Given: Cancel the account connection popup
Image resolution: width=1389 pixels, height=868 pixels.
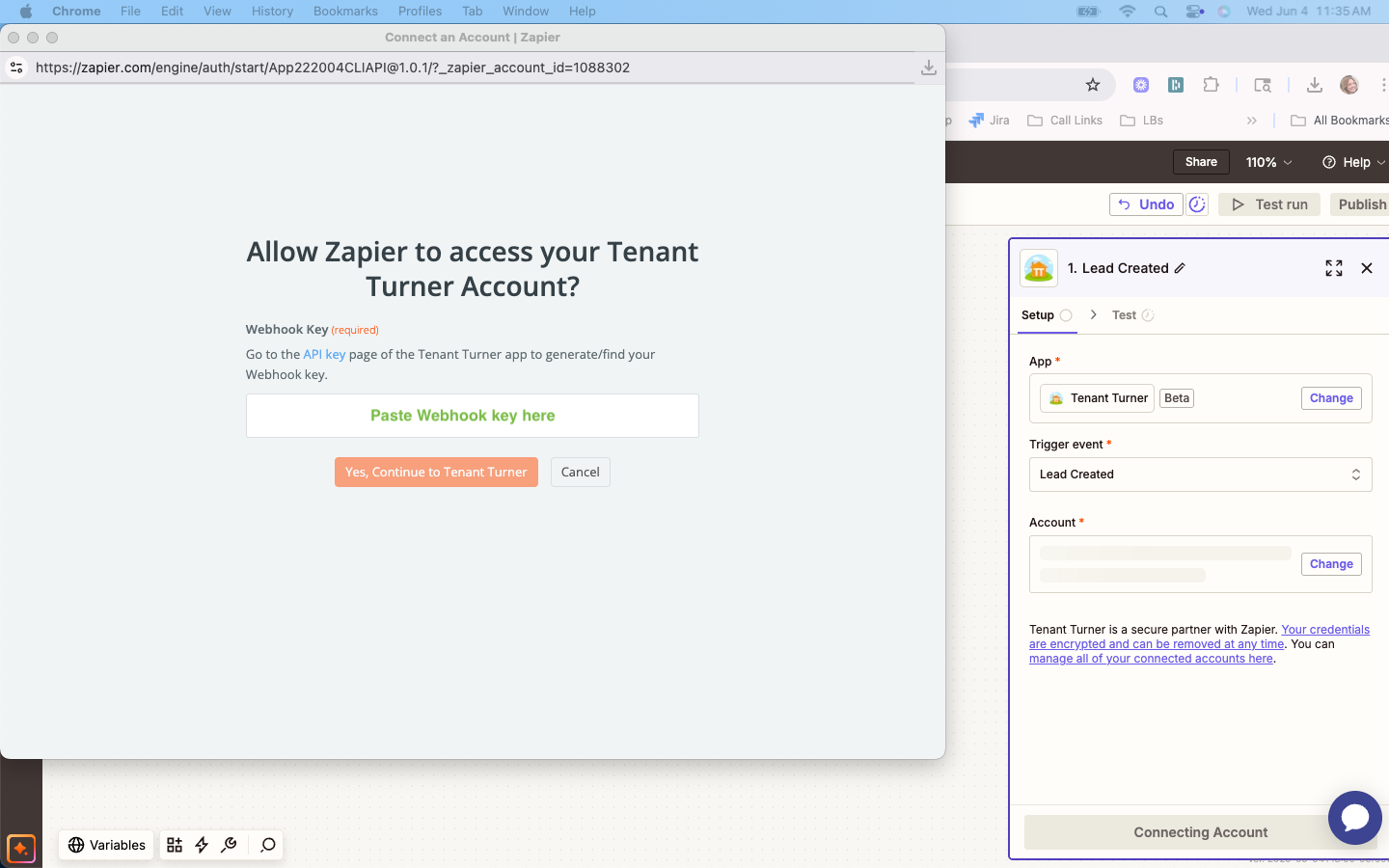Looking at the screenshot, I should point(581,472).
